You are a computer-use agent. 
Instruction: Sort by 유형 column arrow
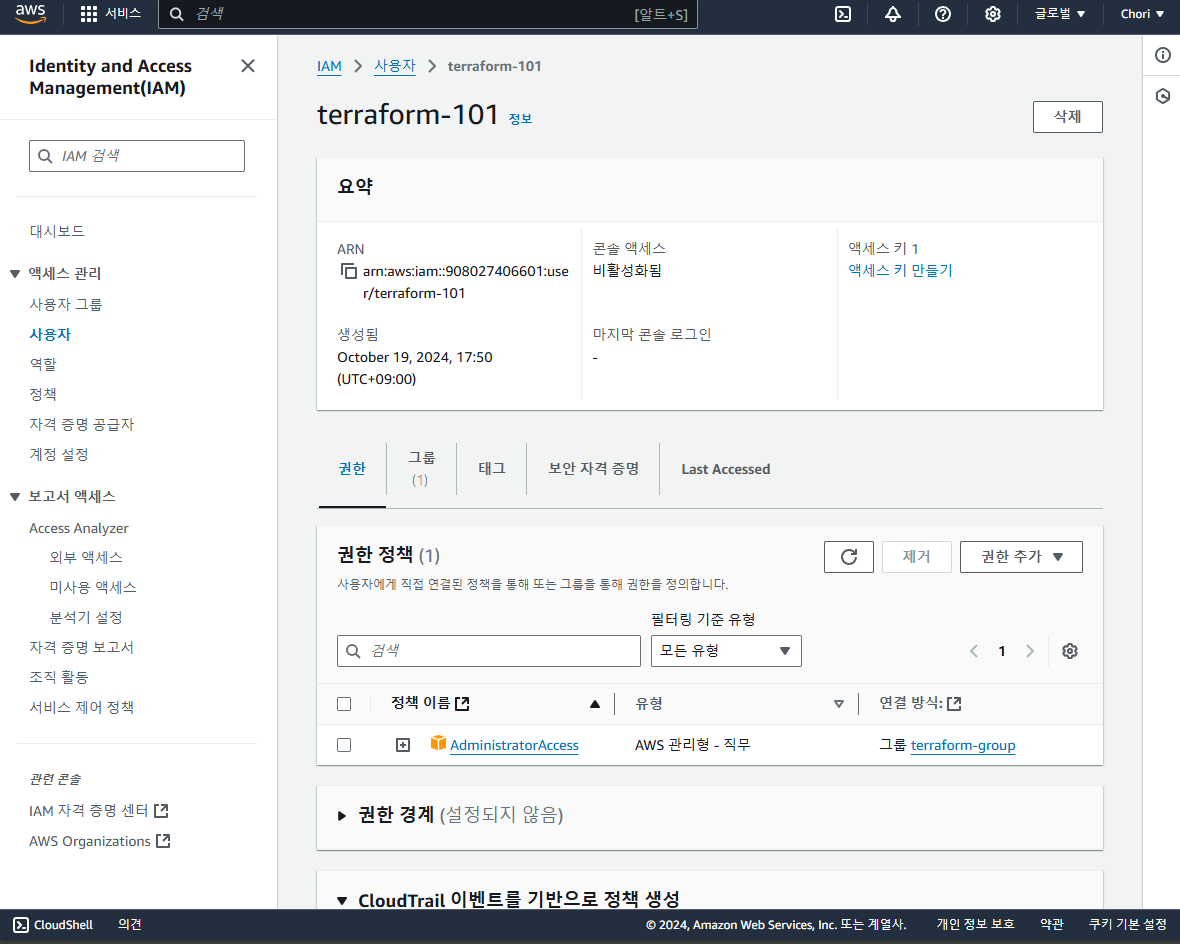pyautogui.click(x=838, y=704)
